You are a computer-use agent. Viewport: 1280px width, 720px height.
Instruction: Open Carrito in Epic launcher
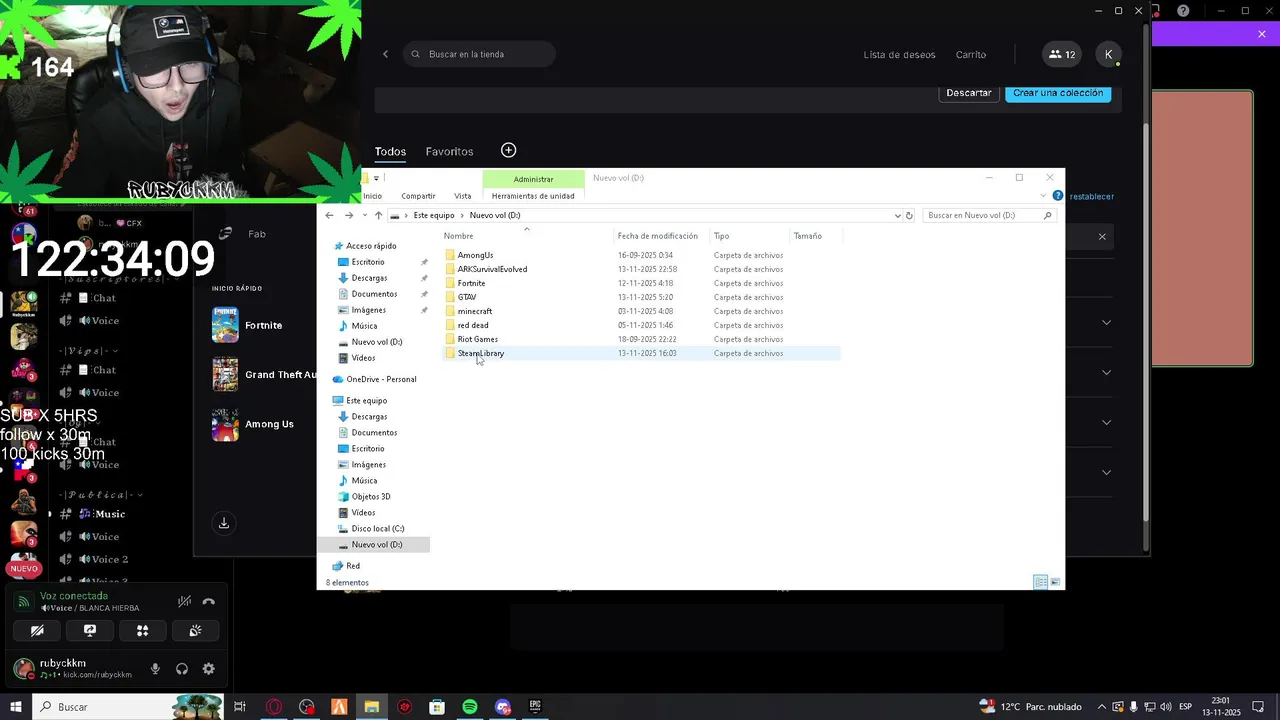click(971, 55)
